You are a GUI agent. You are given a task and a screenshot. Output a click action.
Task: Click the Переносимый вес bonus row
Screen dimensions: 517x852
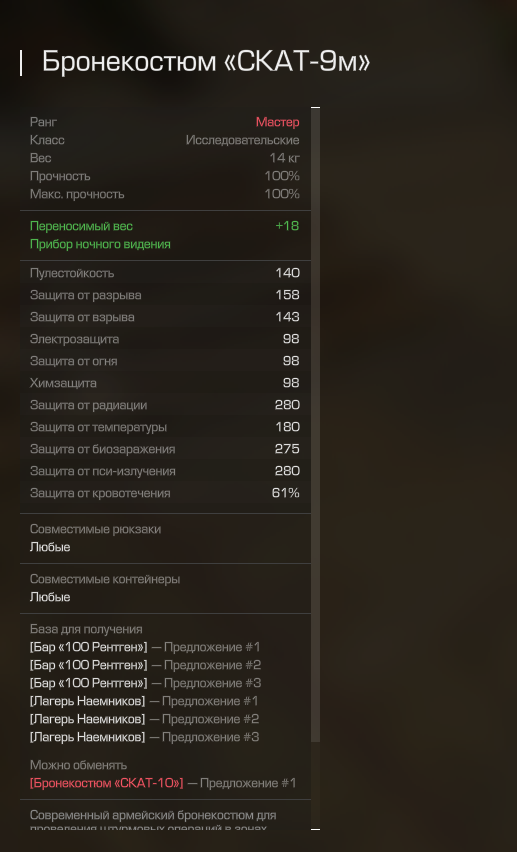165,226
